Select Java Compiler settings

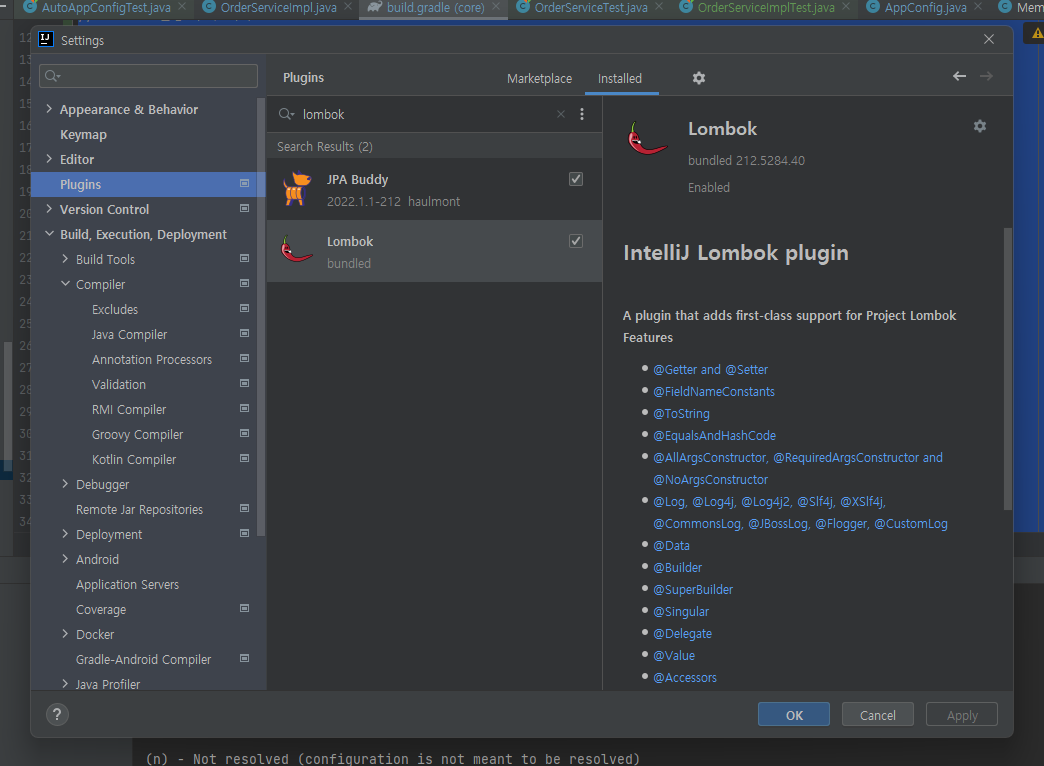(x=129, y=334)
